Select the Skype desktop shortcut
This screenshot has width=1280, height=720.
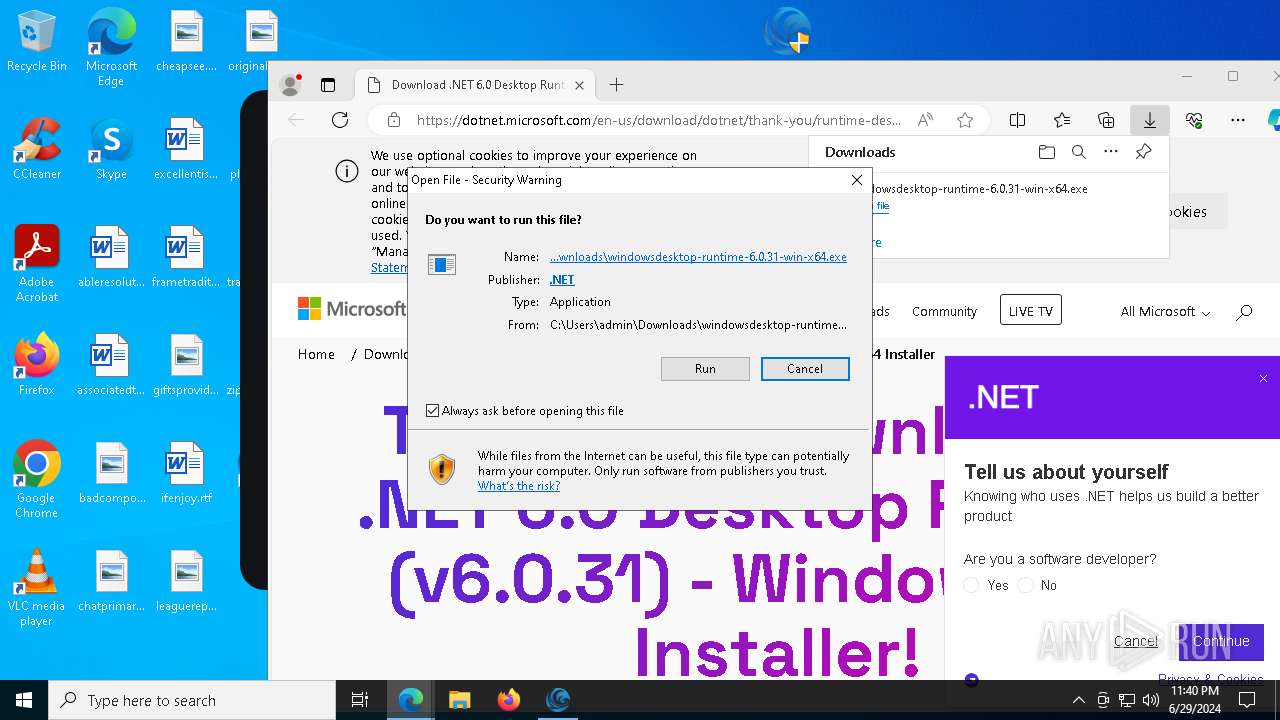tap(111, 149)
